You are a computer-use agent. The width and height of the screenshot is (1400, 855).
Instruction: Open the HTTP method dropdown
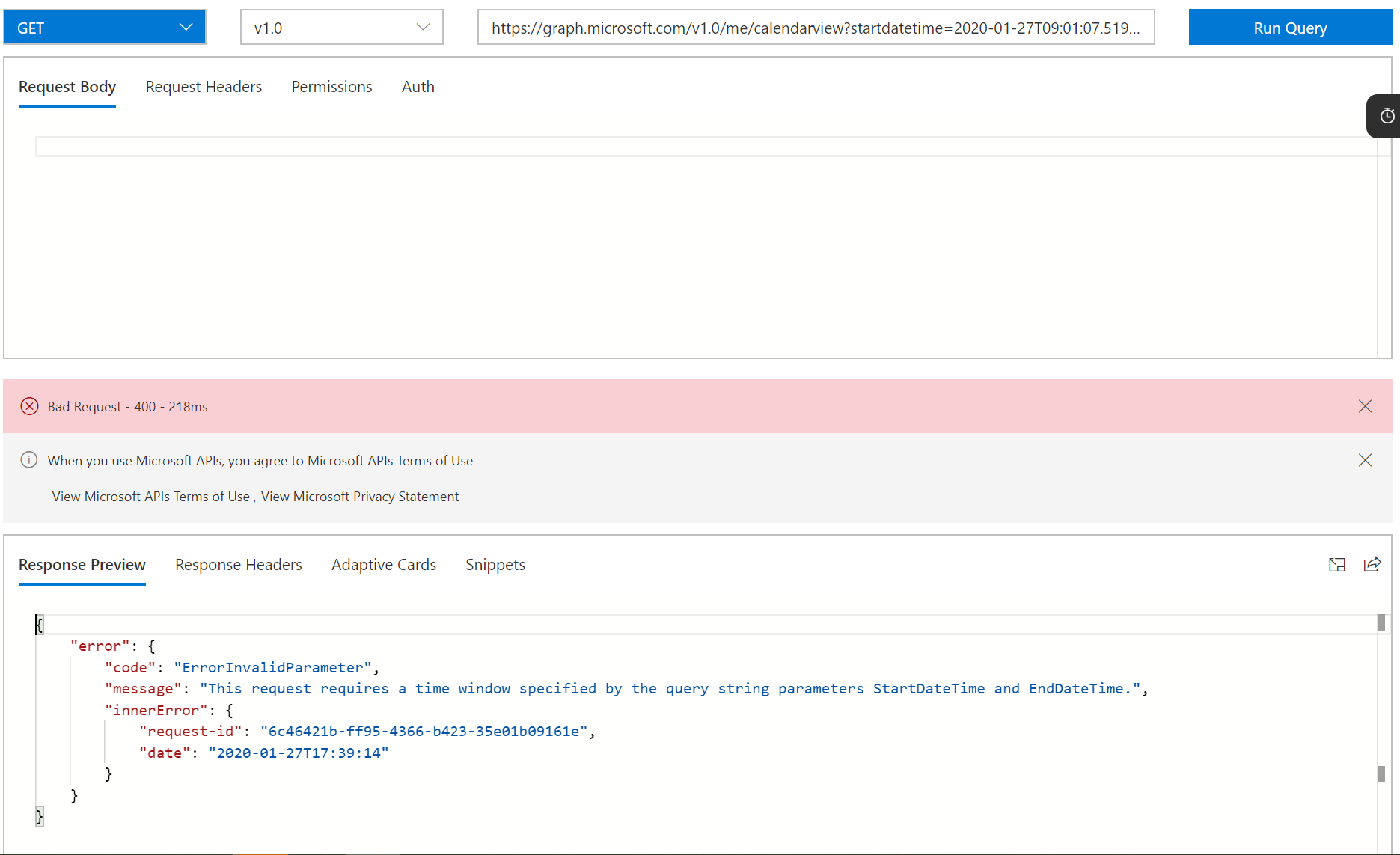pos(105,27)
